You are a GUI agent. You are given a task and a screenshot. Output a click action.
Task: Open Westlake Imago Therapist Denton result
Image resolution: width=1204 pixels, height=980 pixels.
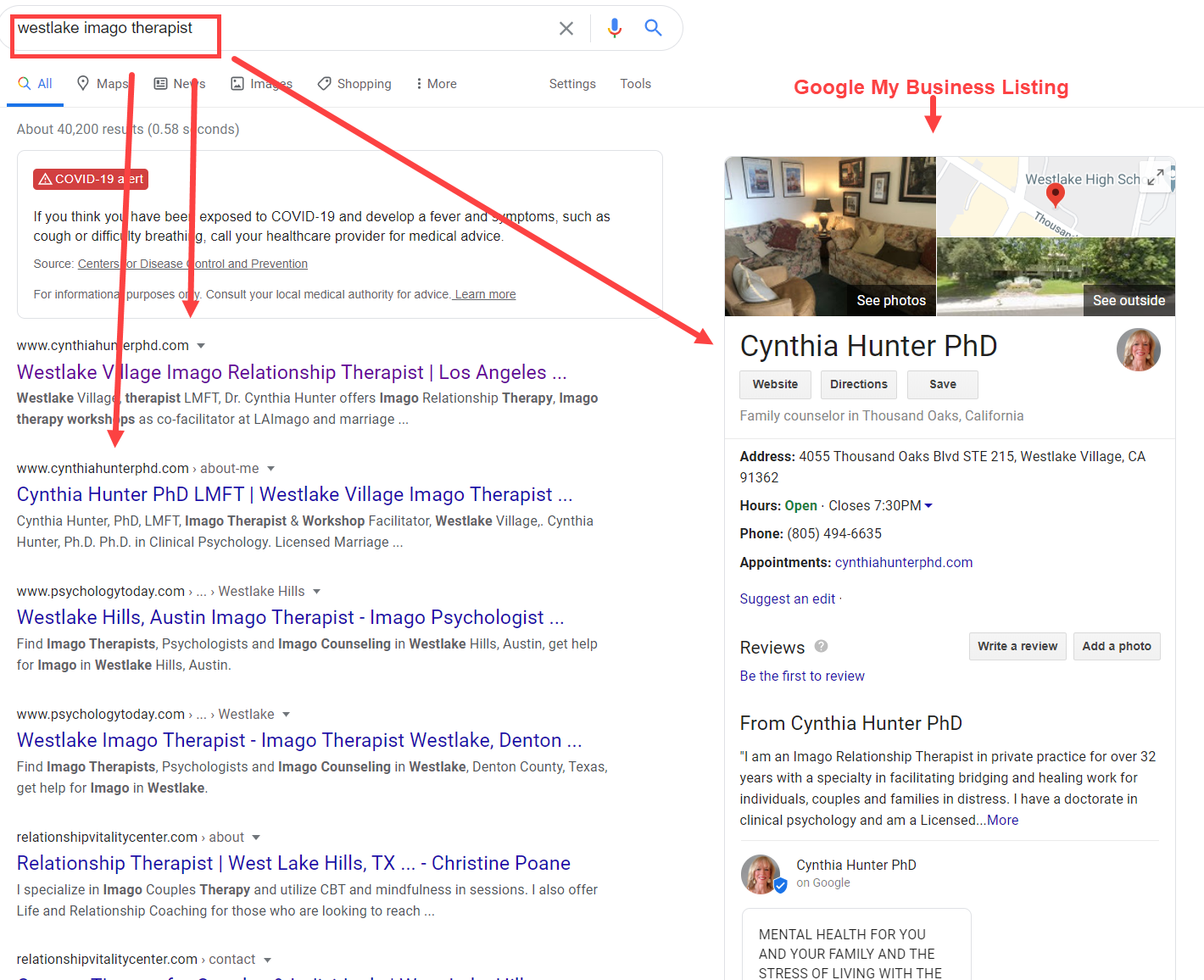299,740
